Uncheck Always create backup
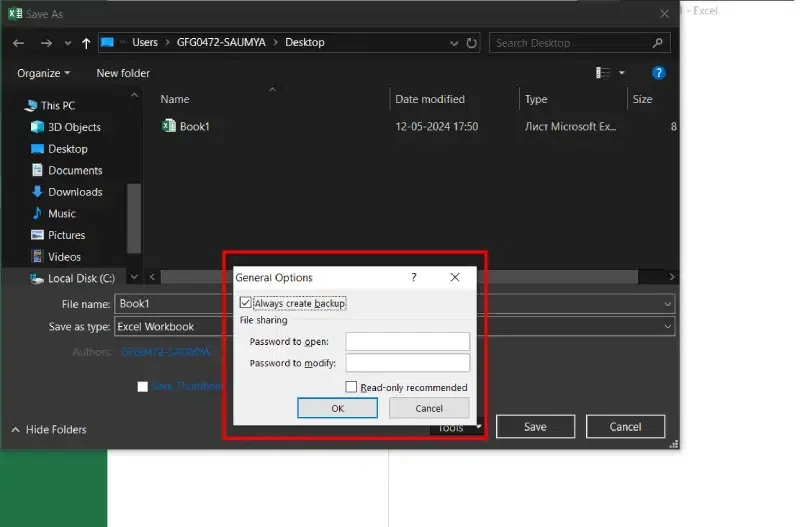The width and height of the screenshot is (800, 527). [245, 303]
